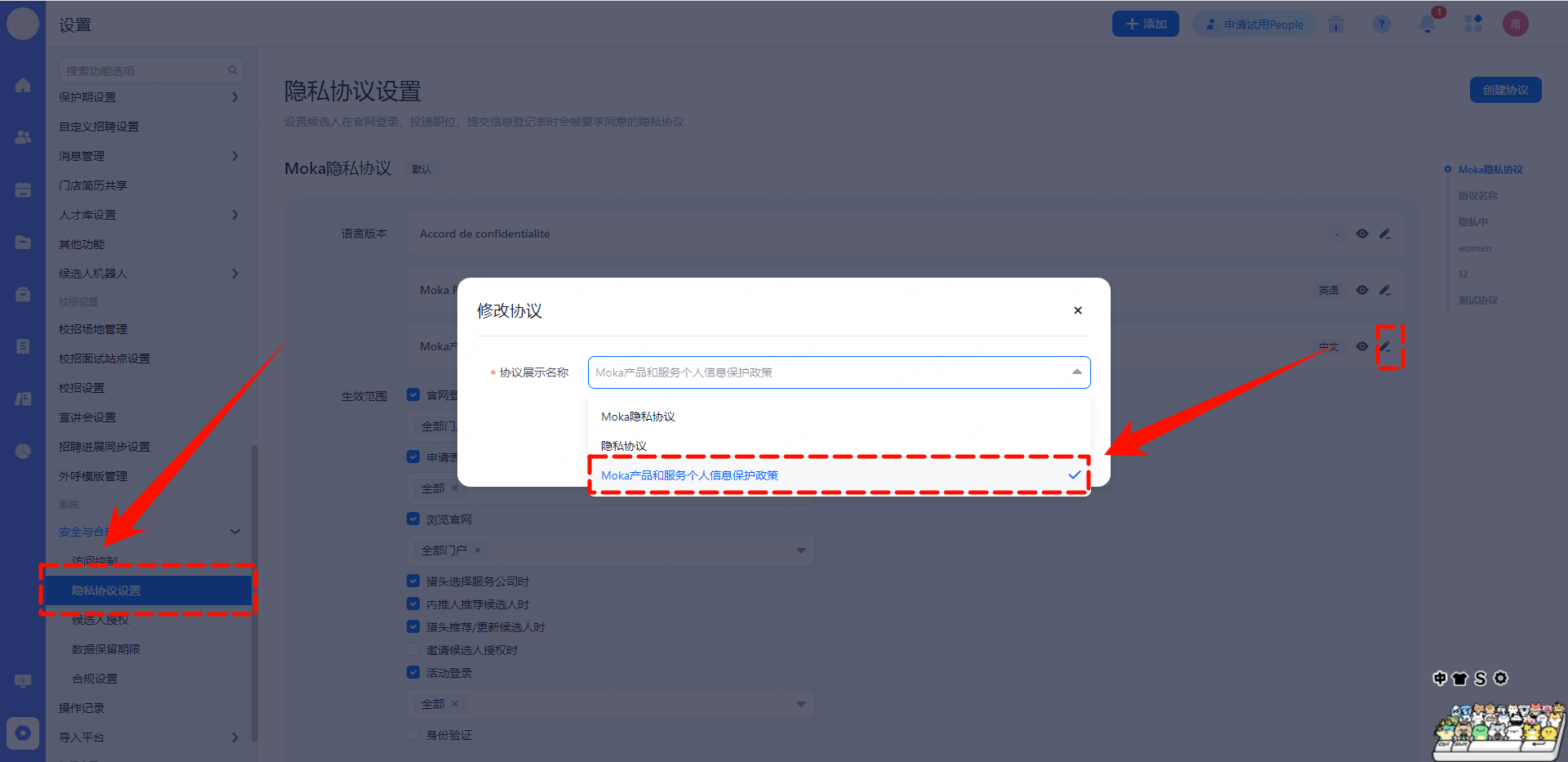Expand 消息管理 submenu
This screenshot has width=1568, height=762.
(x=235, y=156)
